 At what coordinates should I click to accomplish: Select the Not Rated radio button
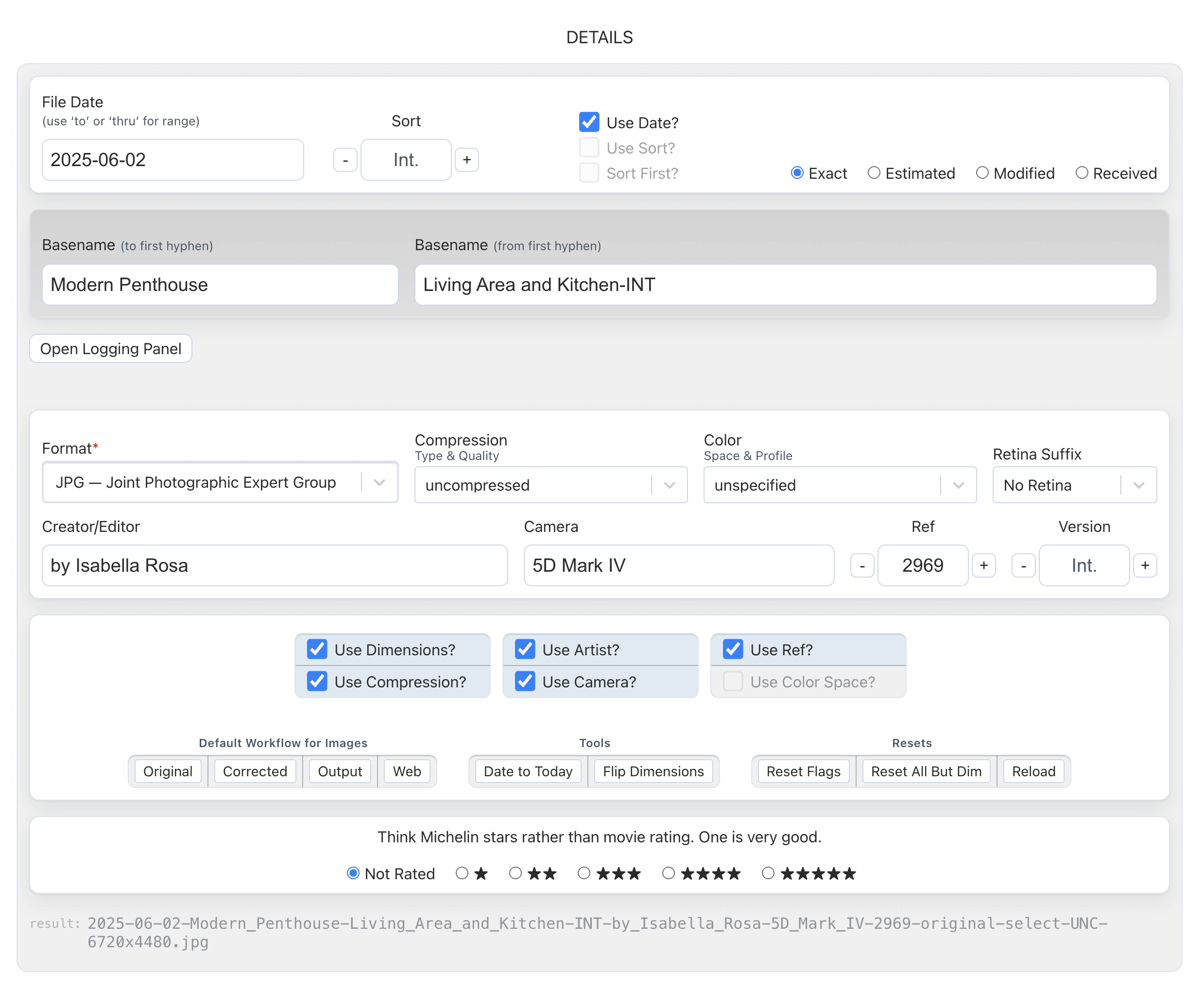(x=353, y=872)
